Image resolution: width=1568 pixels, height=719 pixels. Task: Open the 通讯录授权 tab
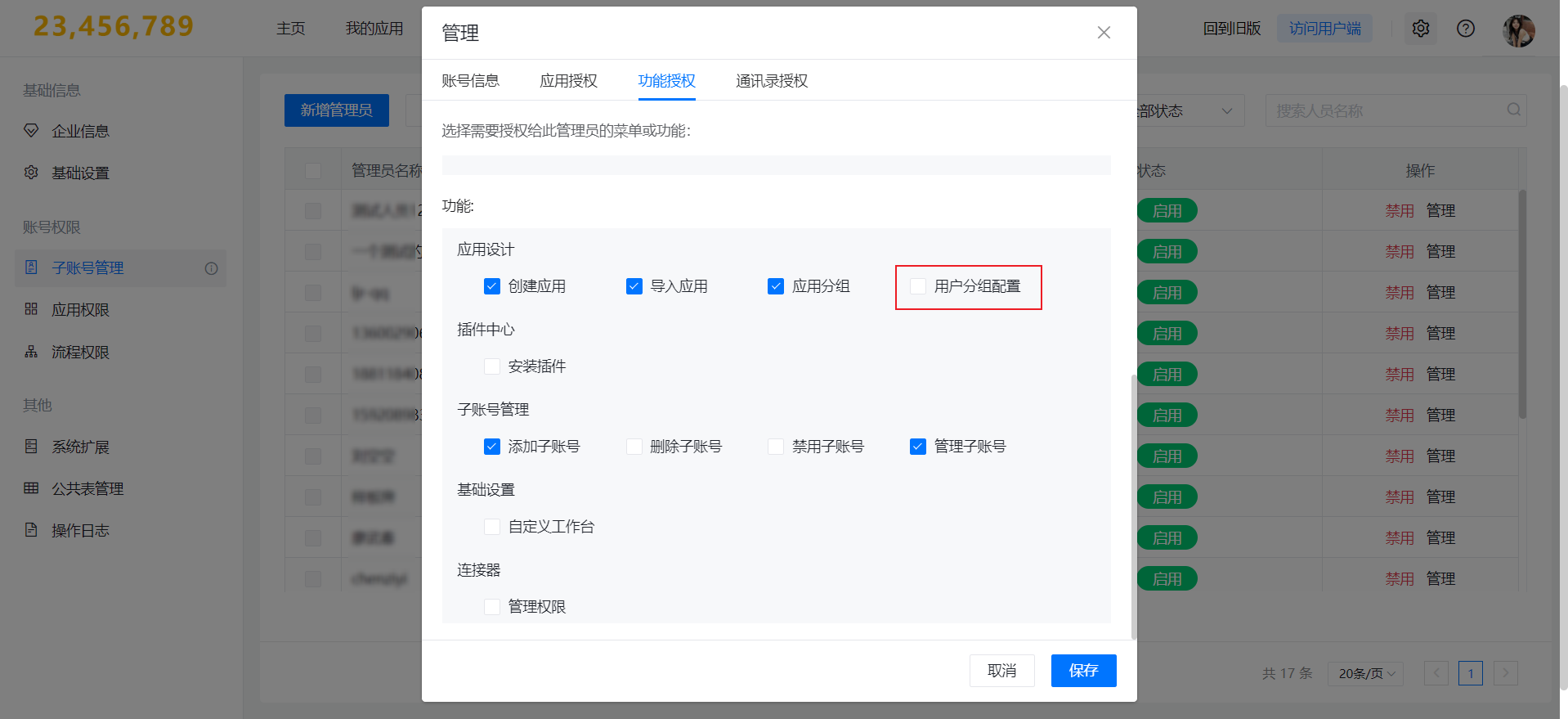point(771,81)
